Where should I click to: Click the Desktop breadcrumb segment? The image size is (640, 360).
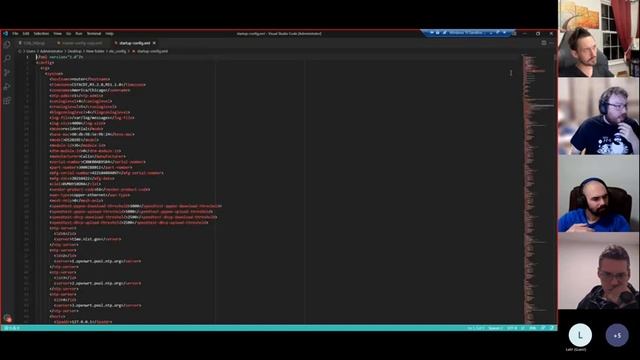74,51
